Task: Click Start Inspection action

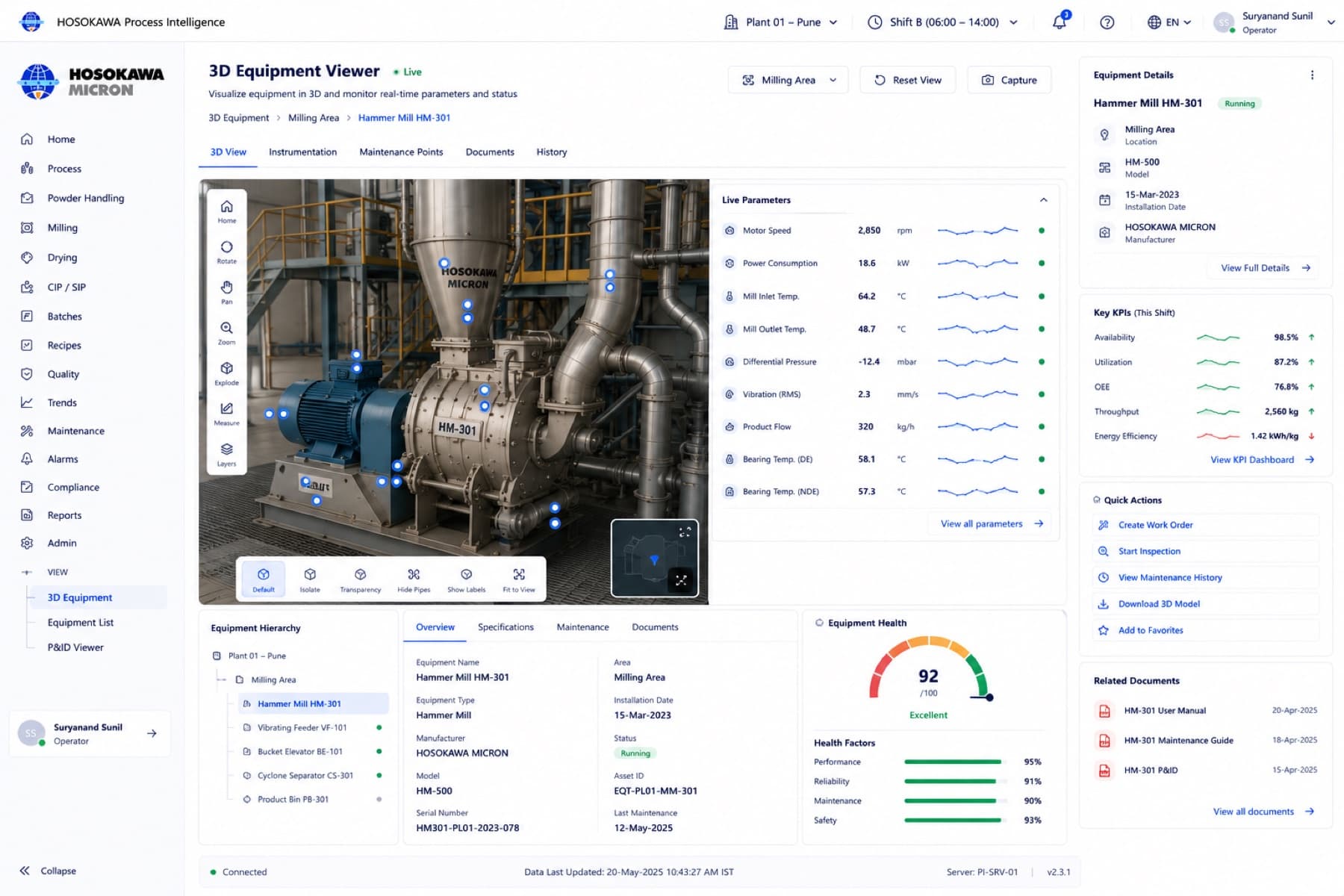Action: [1205, 551]
